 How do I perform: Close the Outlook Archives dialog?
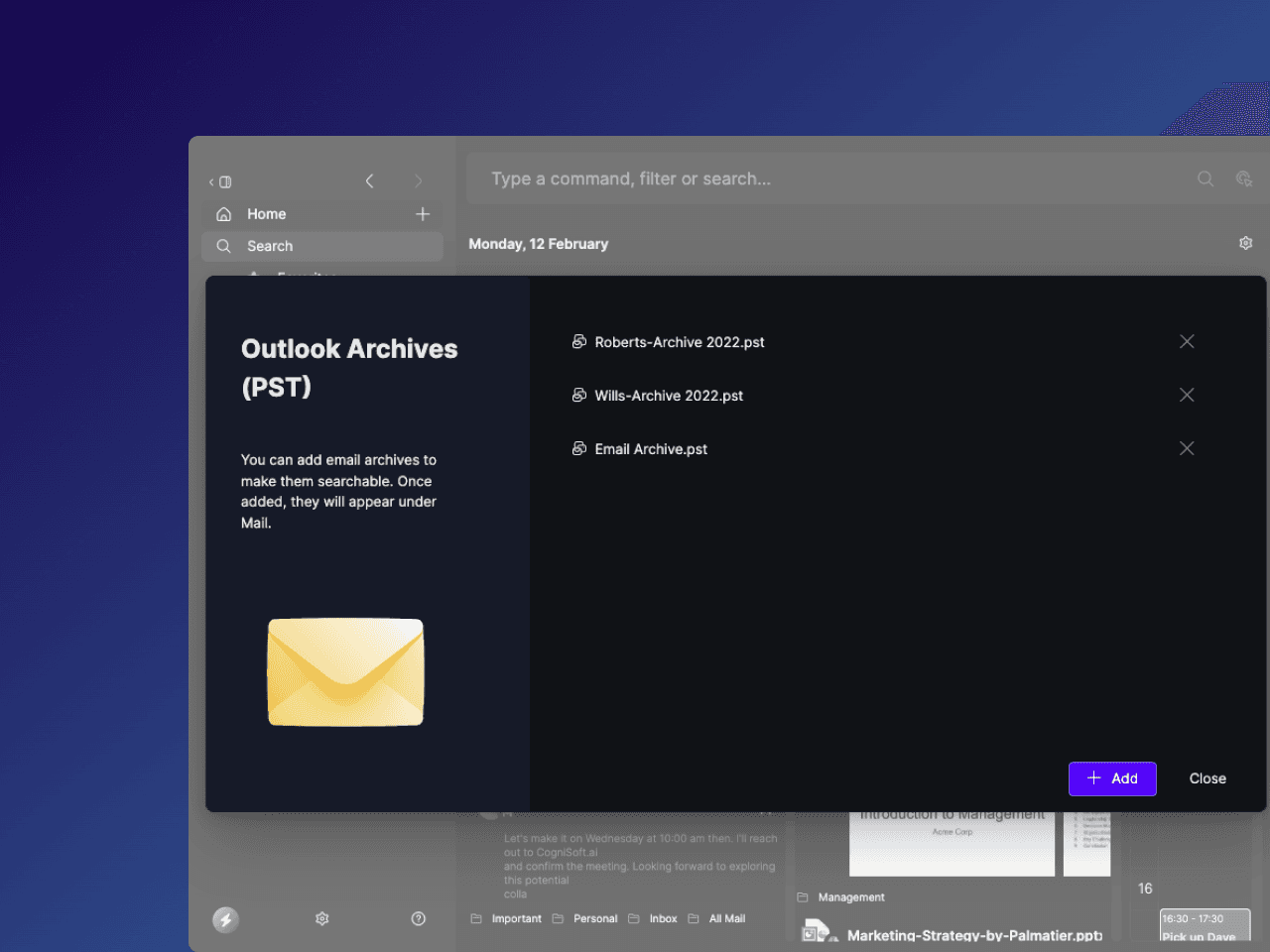[x=1207, y=778]
